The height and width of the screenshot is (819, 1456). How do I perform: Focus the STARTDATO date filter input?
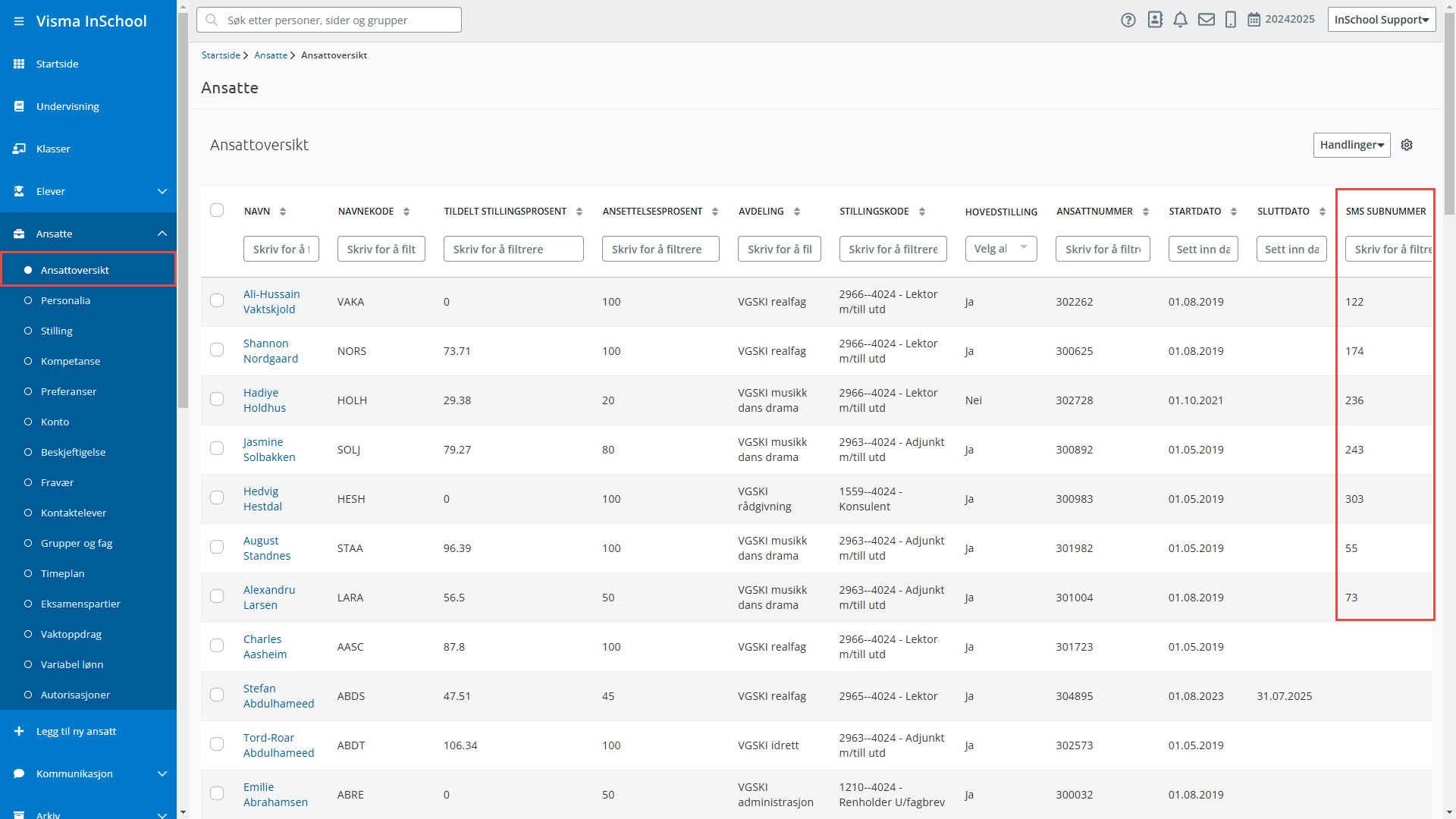(1203, 249)
